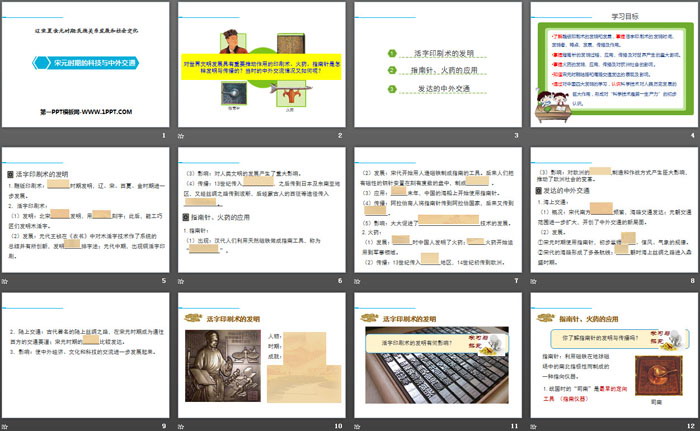Click the animation star icon under slide 11
The image size is (700, 431).
(357, 427)
